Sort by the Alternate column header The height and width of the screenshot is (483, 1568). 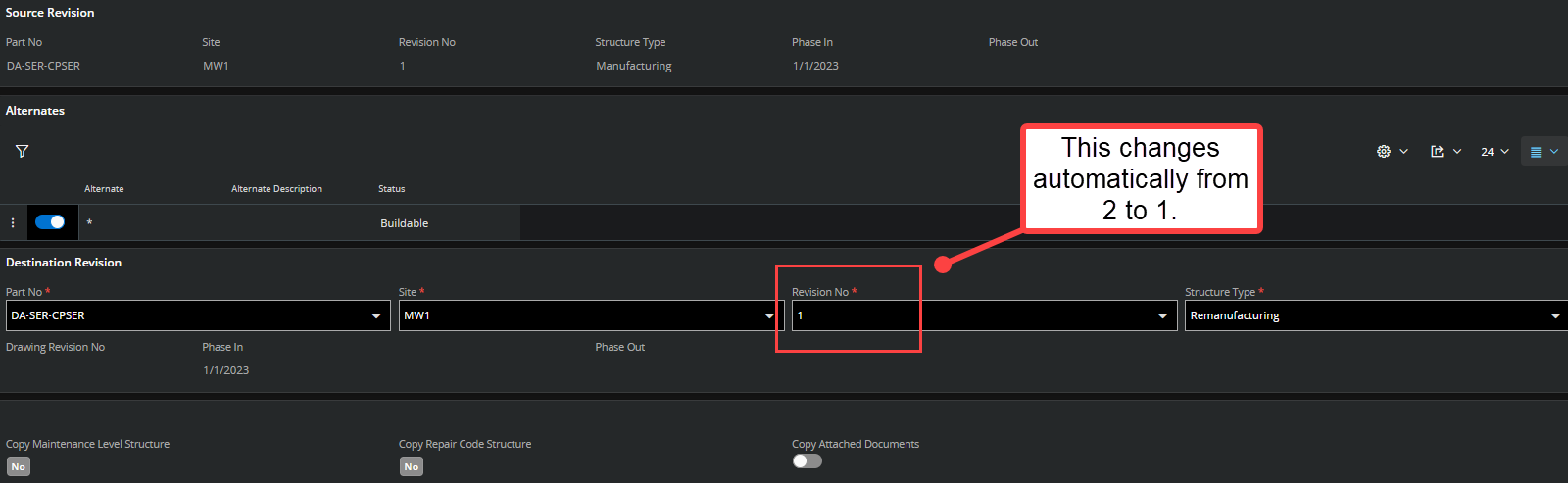click(104, 189)
